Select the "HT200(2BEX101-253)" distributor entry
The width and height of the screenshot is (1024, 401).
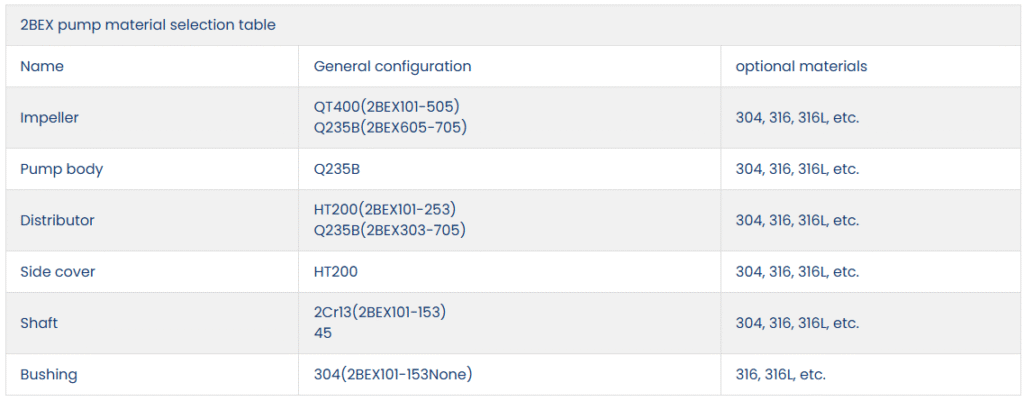pyautogui.click(x=384, y=209)
